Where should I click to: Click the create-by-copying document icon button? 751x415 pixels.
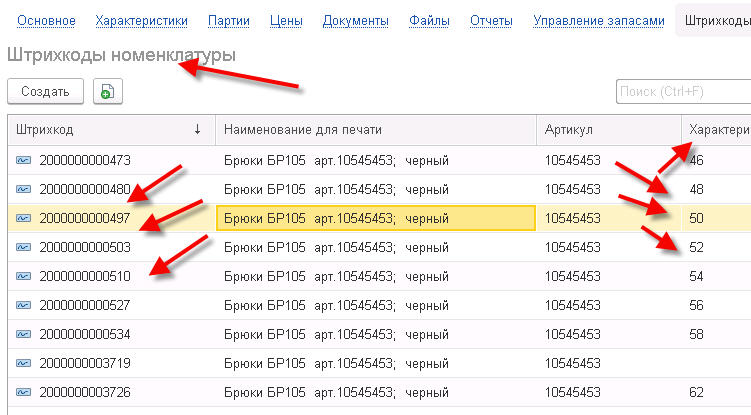(108, 91)
